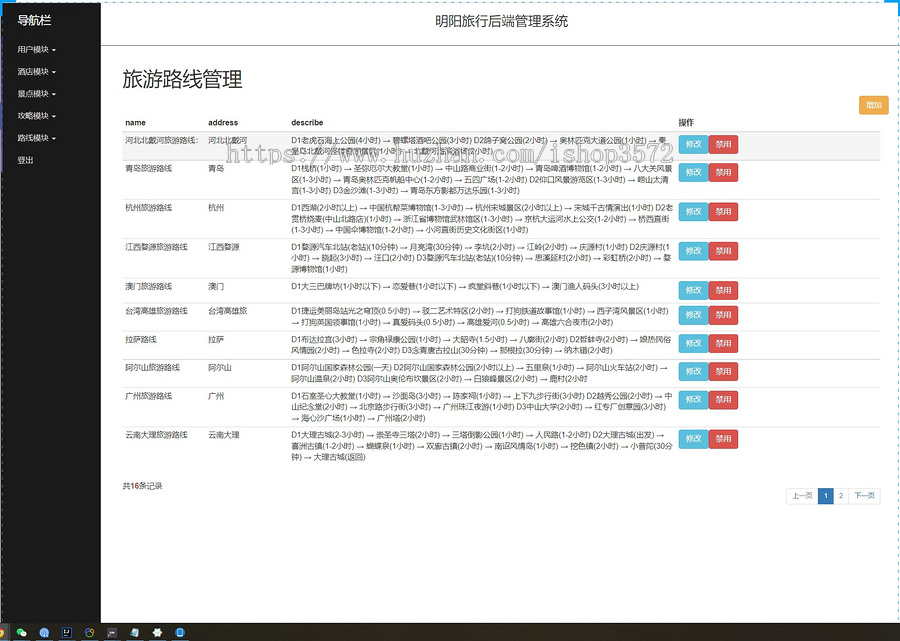The image size is (900, 641).
Task: Click the 澳门旅游路线 name cell
Action: pyautogui.click(x=149, y=286)
